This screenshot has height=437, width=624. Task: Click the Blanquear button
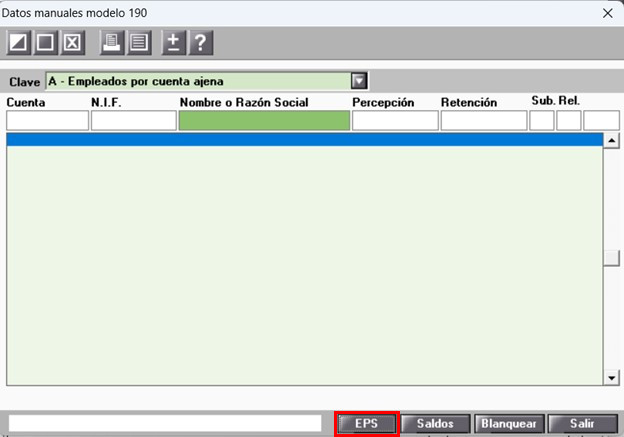tap(509, 423)
